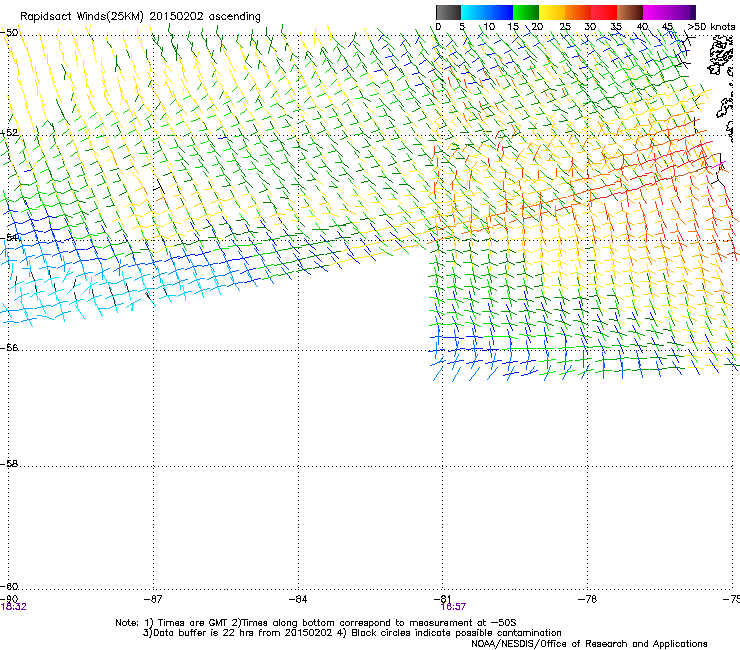This screenshot has width=740, height=650.
Task: Click the legend tick label '35'
Action: [x=616, y=26]
